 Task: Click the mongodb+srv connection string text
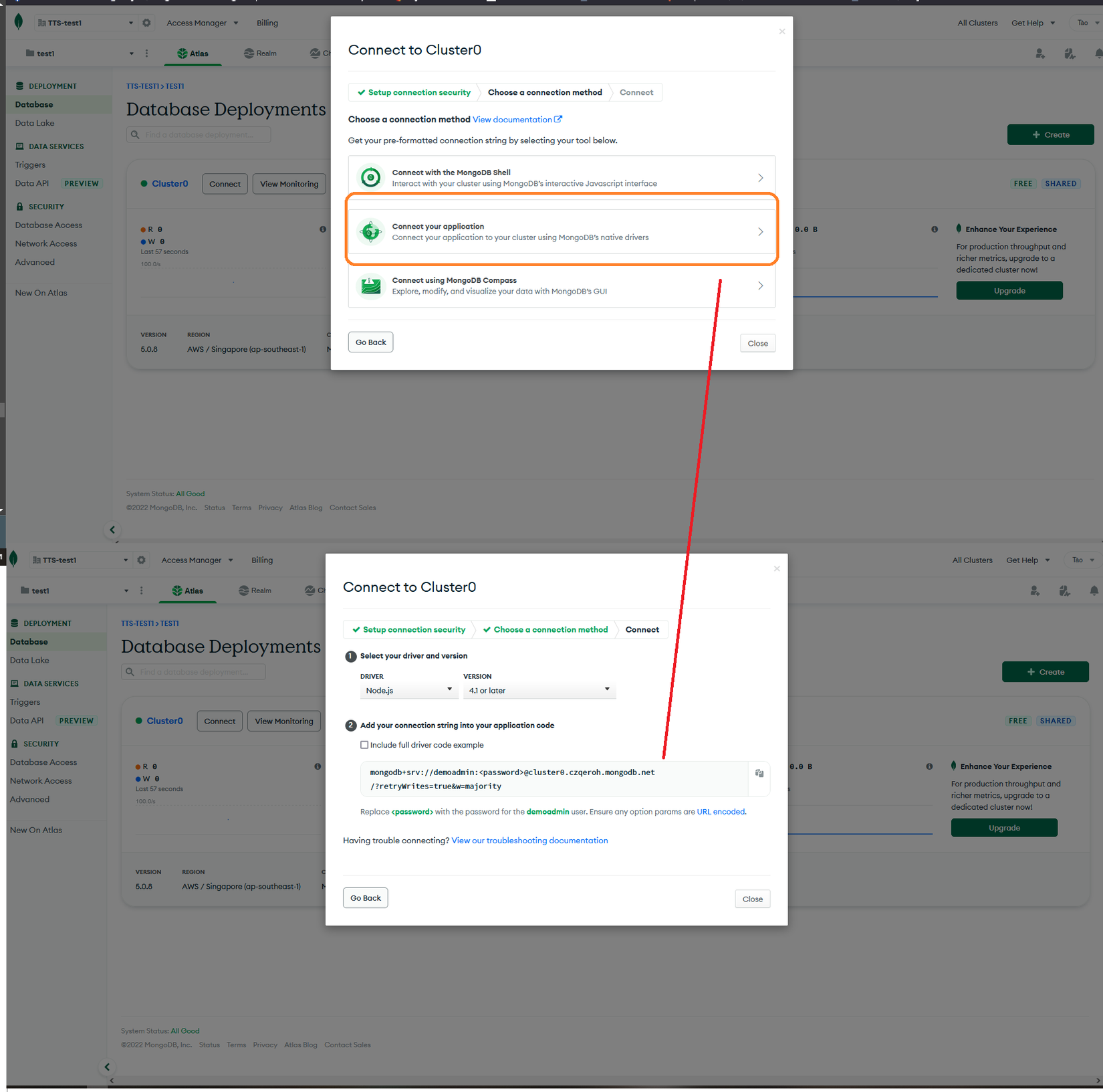point(513,779)
